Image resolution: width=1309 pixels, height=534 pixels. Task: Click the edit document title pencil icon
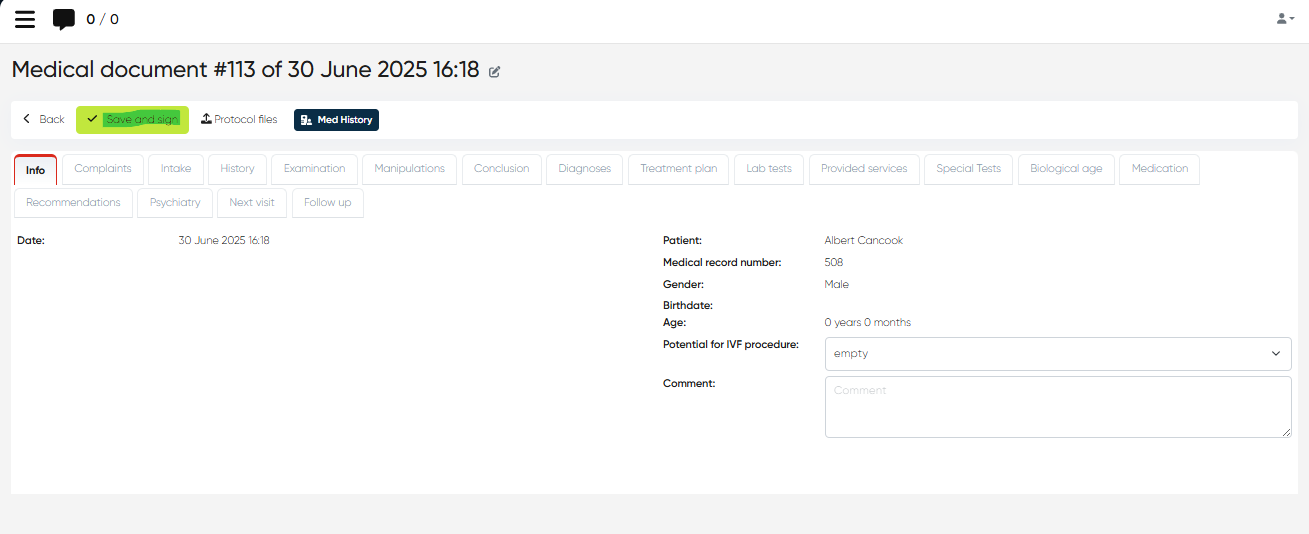[495, 71]
